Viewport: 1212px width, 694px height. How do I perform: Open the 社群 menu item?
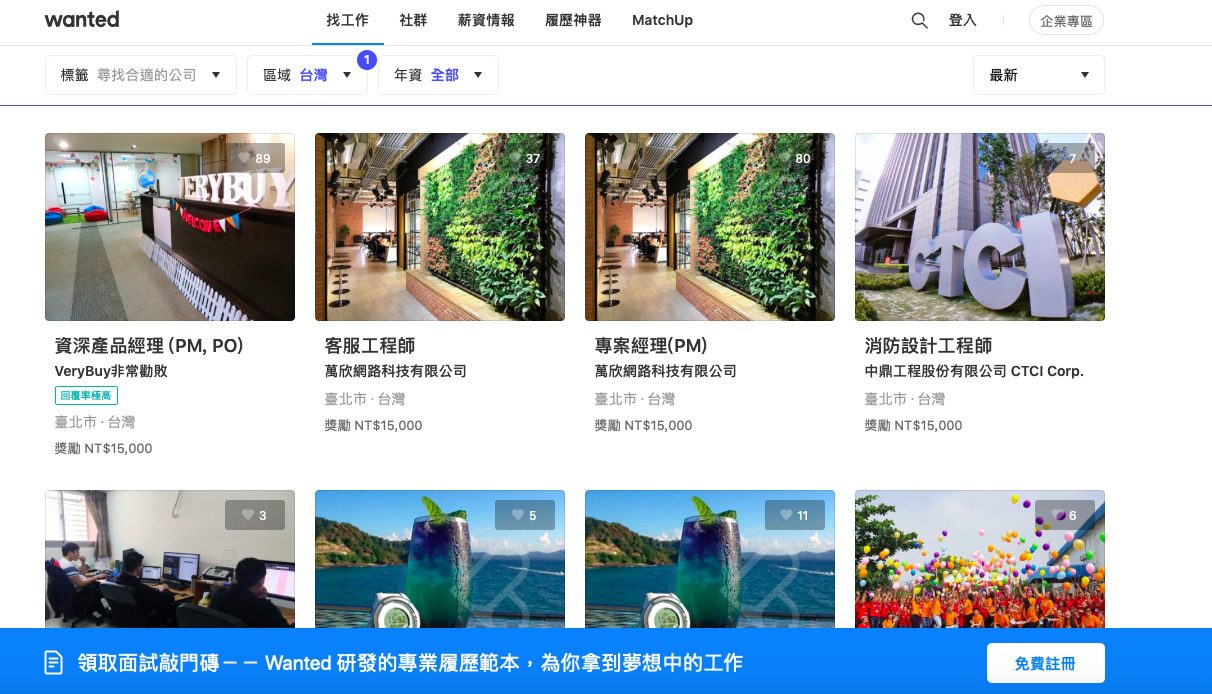413,20
